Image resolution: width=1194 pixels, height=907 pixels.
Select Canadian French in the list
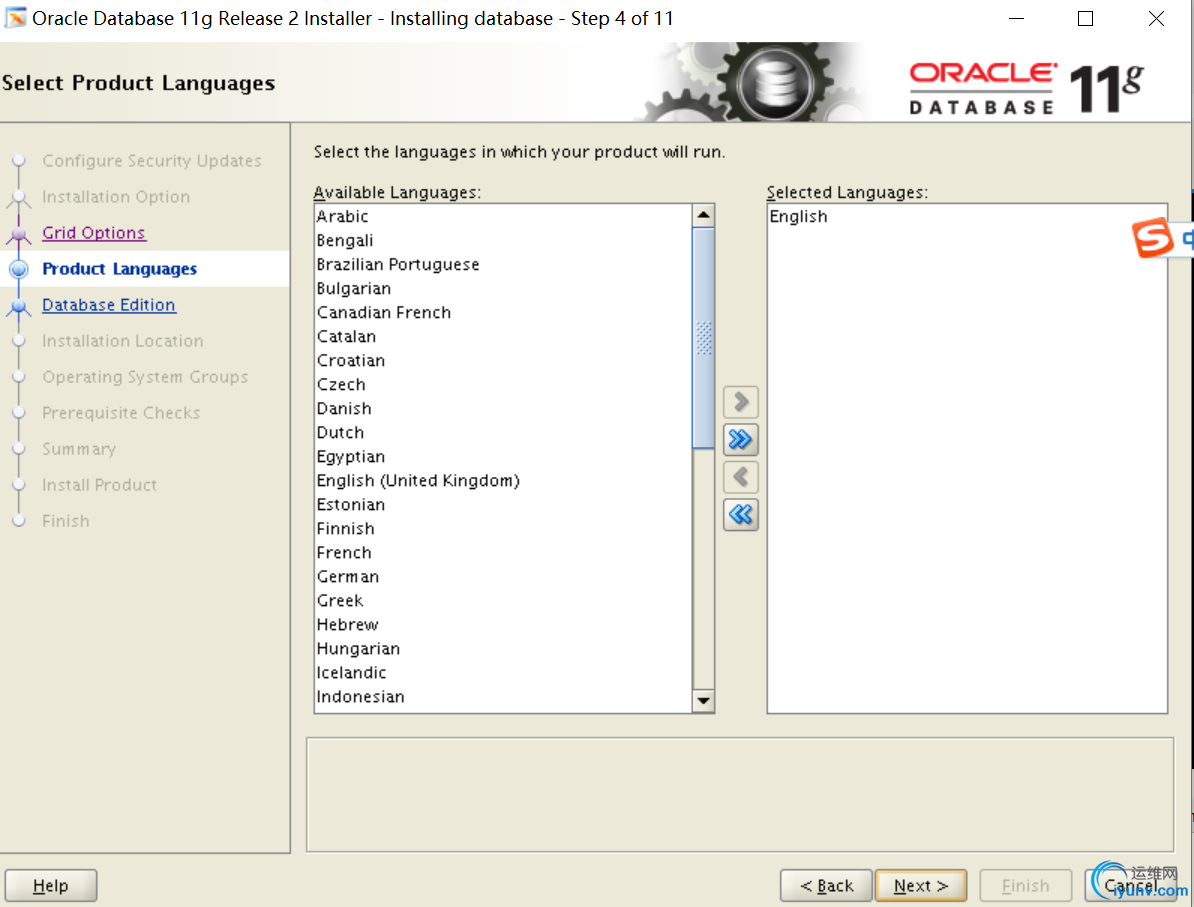tap(503, 312)
